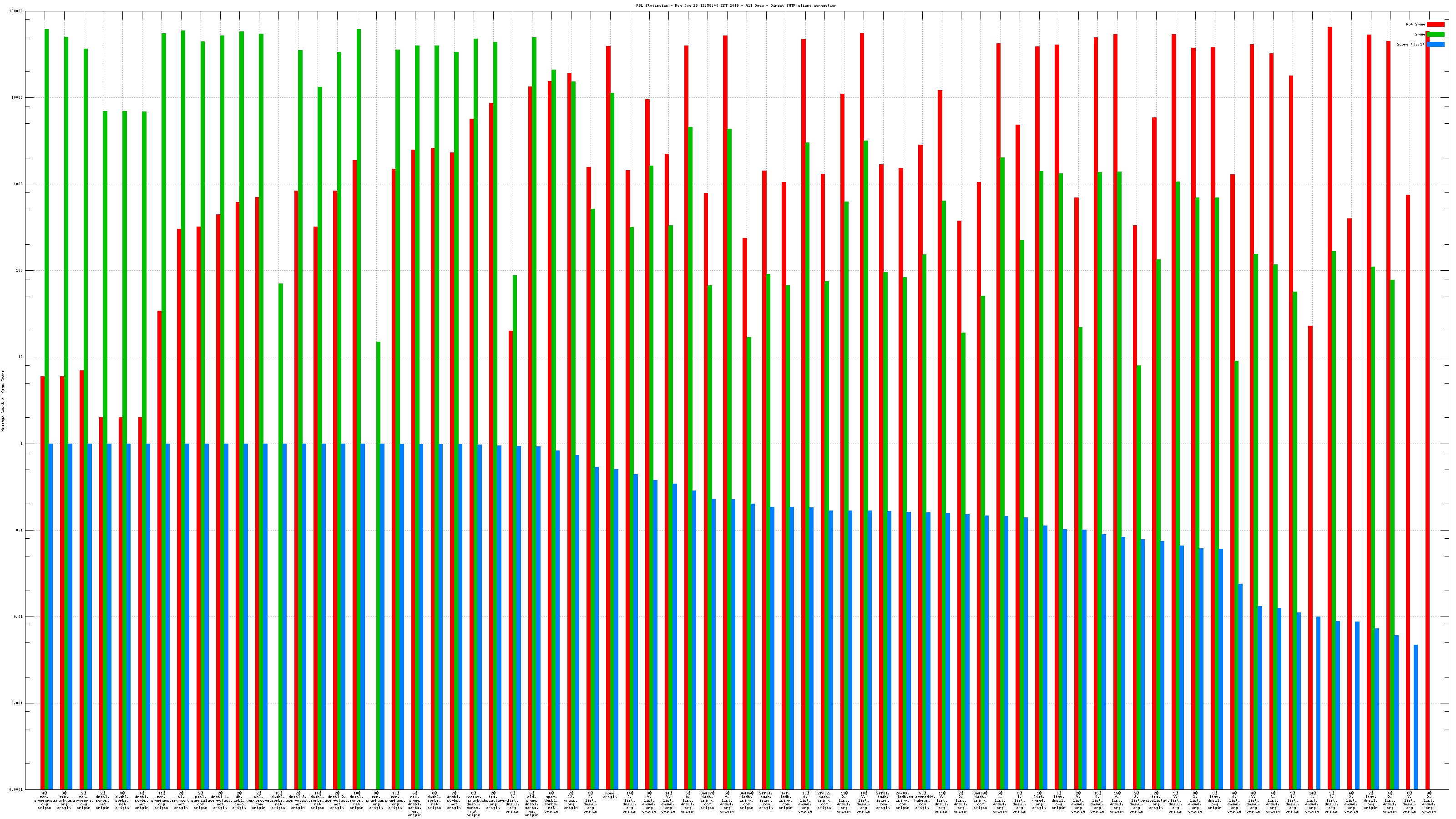Click the db.wpbl.info x-axis label

point(240,800)
